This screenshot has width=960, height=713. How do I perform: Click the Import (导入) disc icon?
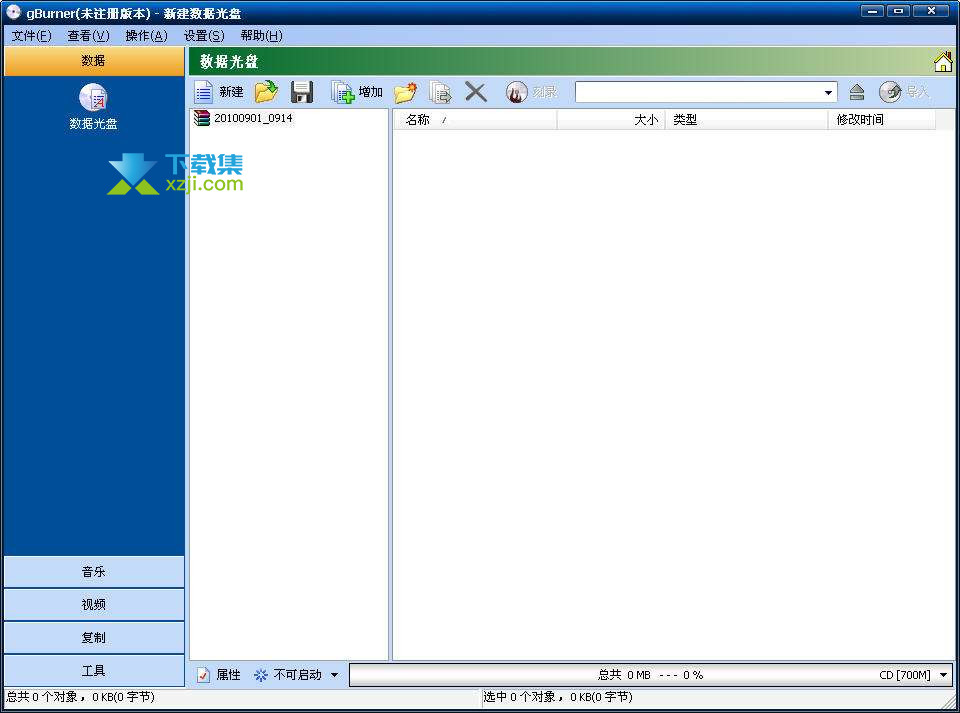coord(890,92)
